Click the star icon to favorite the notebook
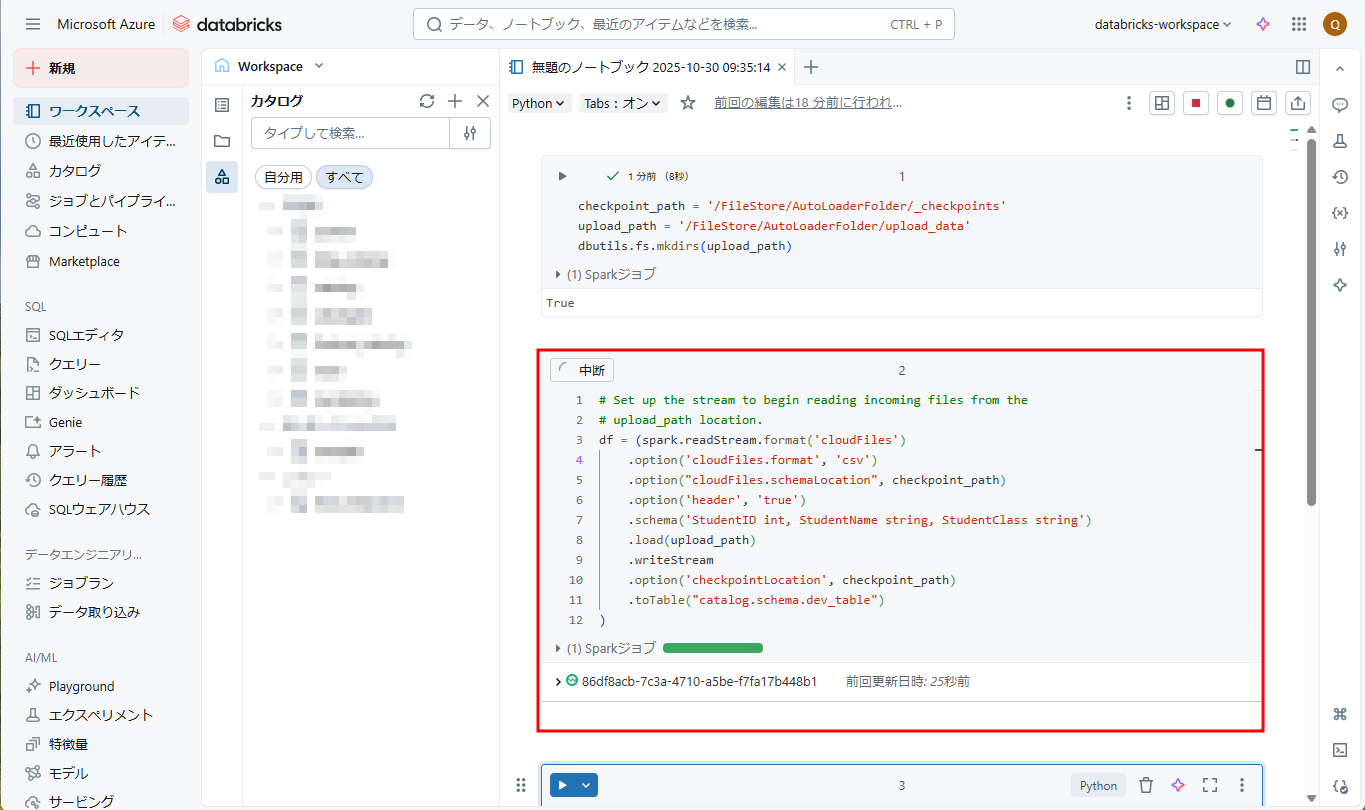This screenshot has height=810, width=1365. (x=688, y=103)
